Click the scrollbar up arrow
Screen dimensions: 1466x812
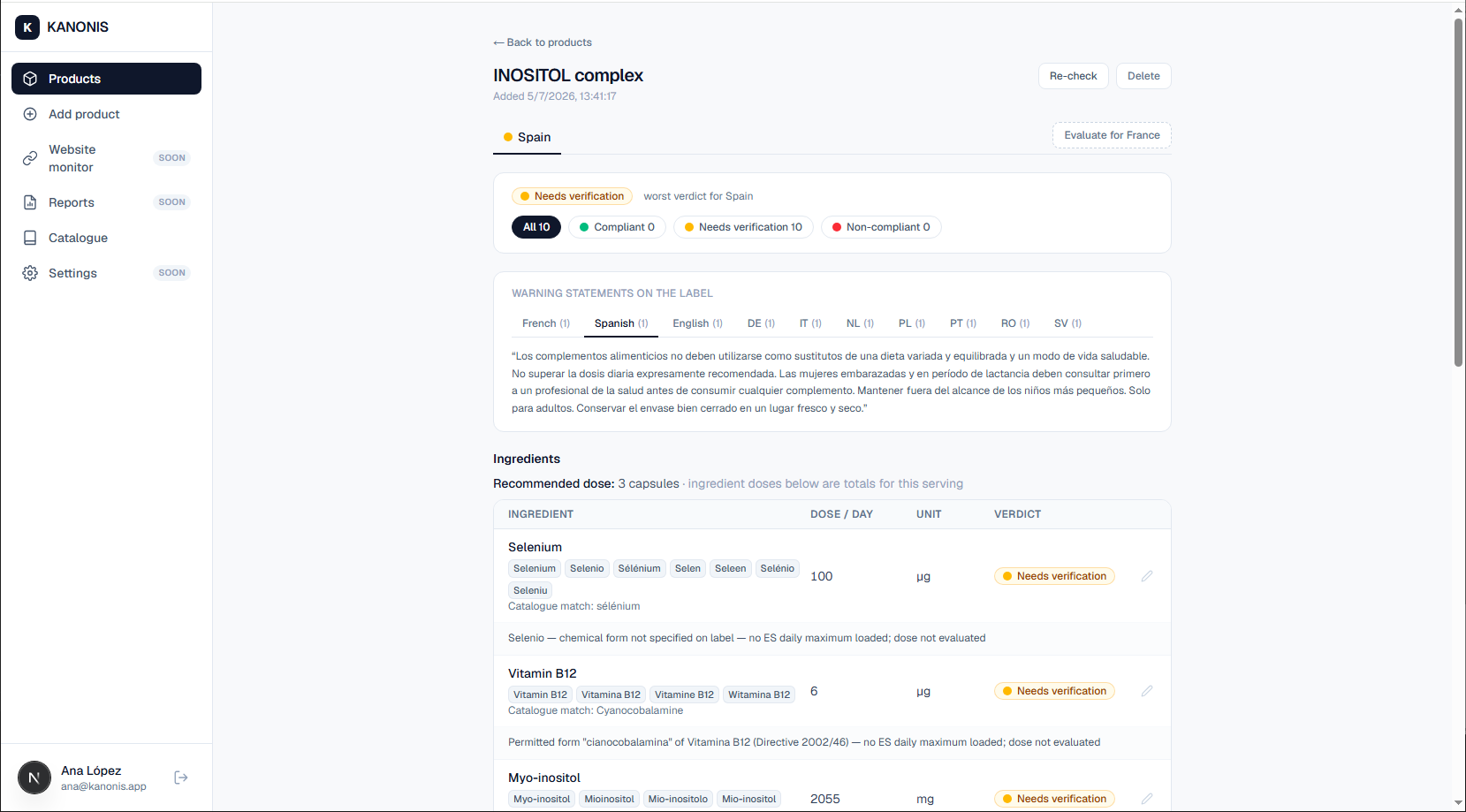click(1459, 10)
